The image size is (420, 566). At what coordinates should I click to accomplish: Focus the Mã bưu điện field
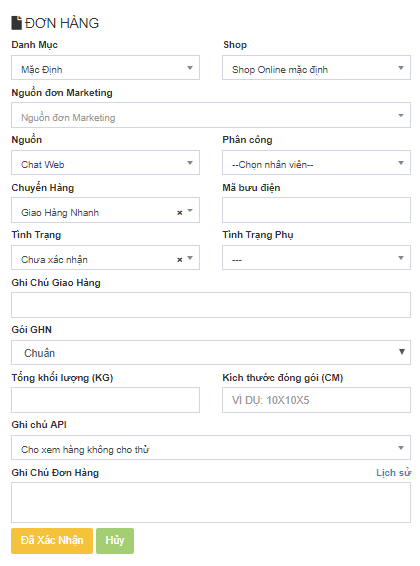(316, 210)
